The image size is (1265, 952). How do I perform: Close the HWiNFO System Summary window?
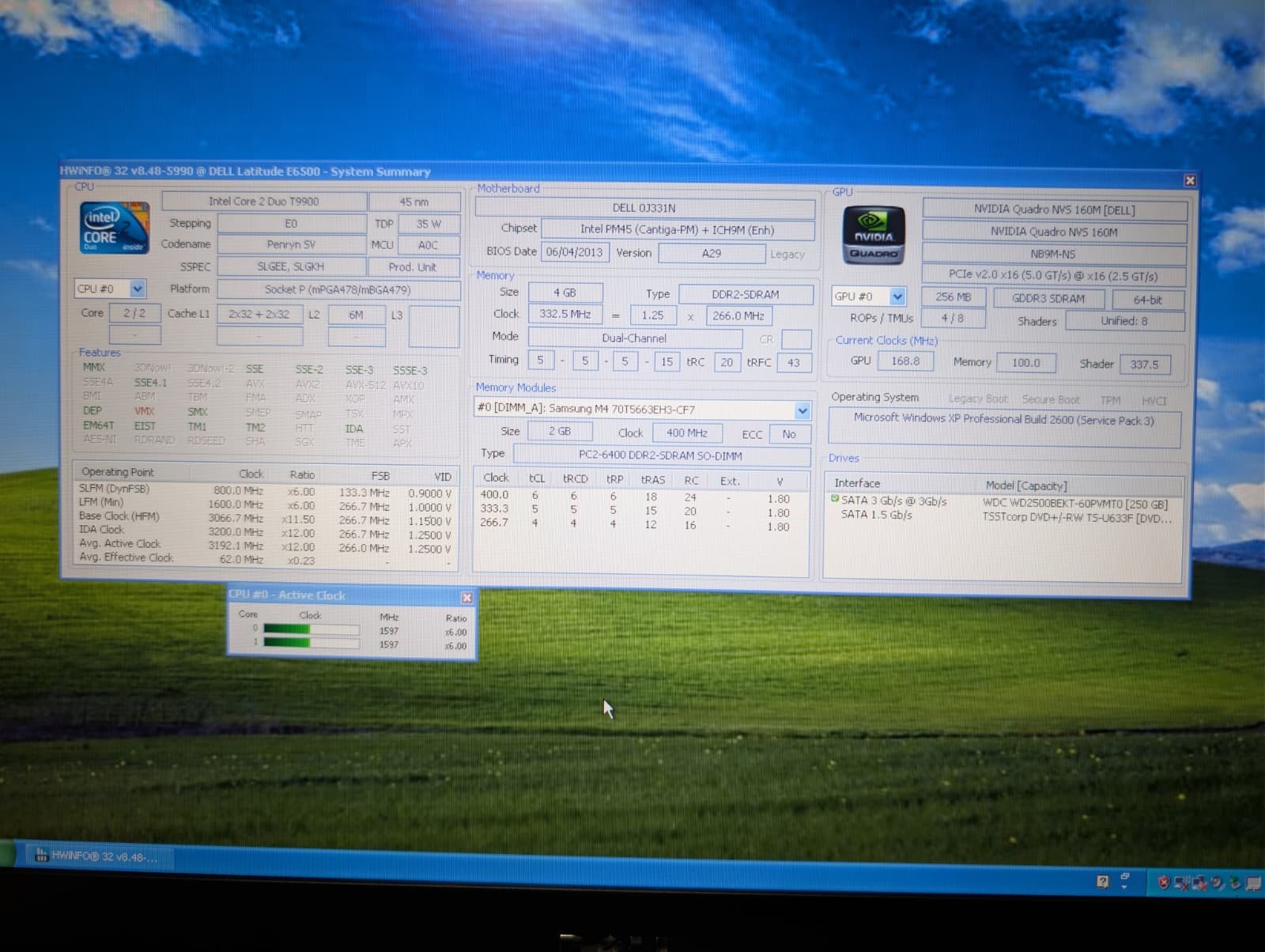[x=1190, y=180]
